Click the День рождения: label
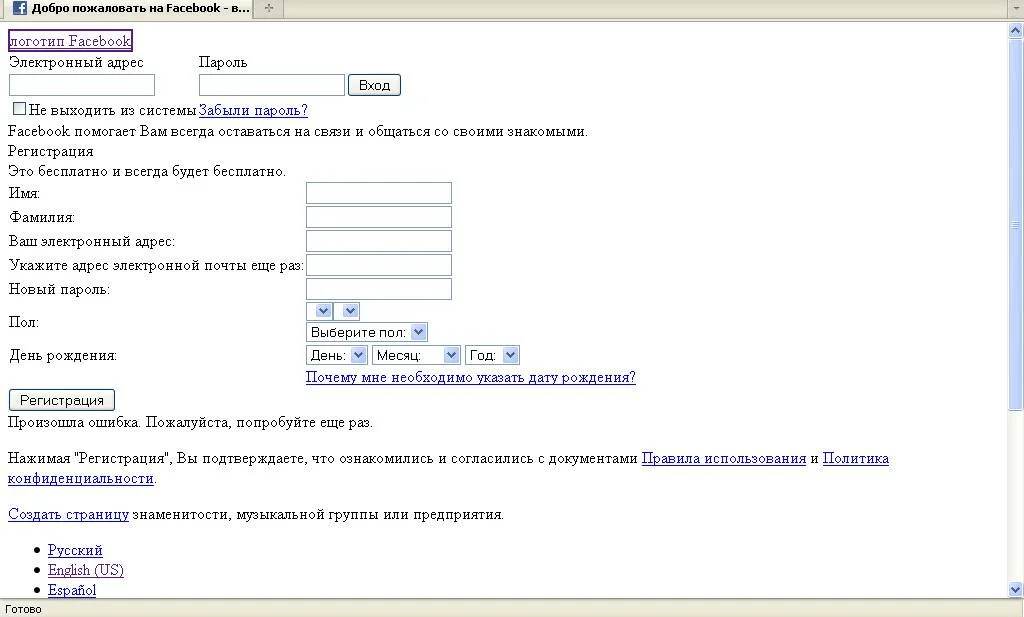 pyautogui.click(x=63, y=355)
